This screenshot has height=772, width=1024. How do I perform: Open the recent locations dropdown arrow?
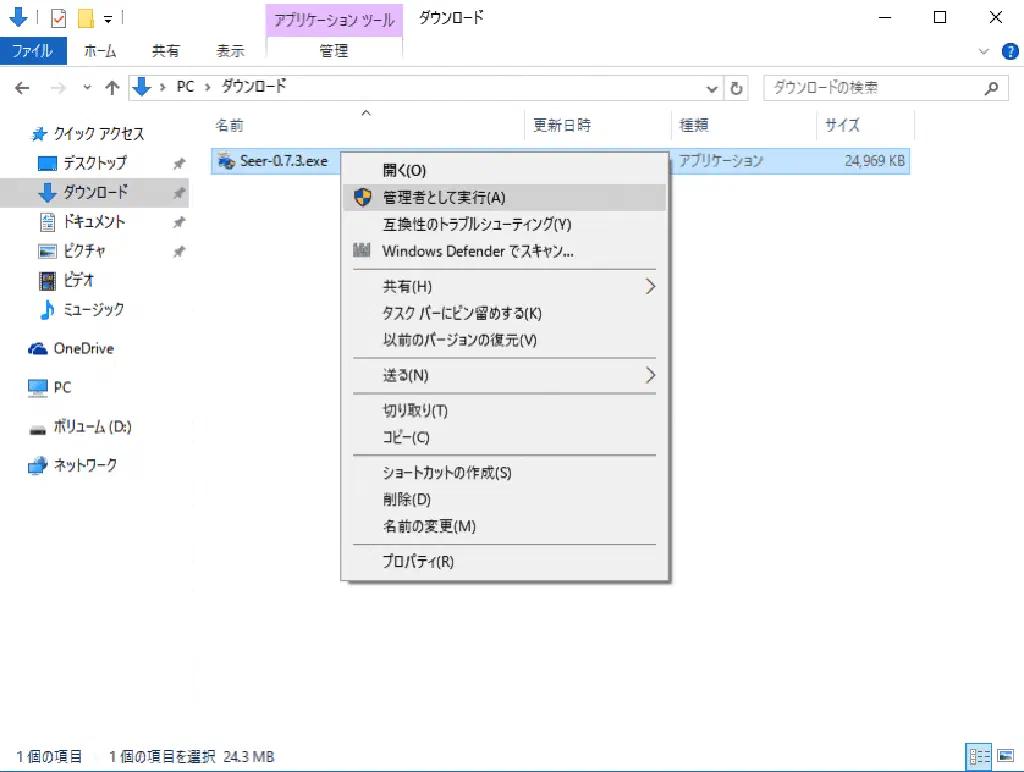click(85, 88)
